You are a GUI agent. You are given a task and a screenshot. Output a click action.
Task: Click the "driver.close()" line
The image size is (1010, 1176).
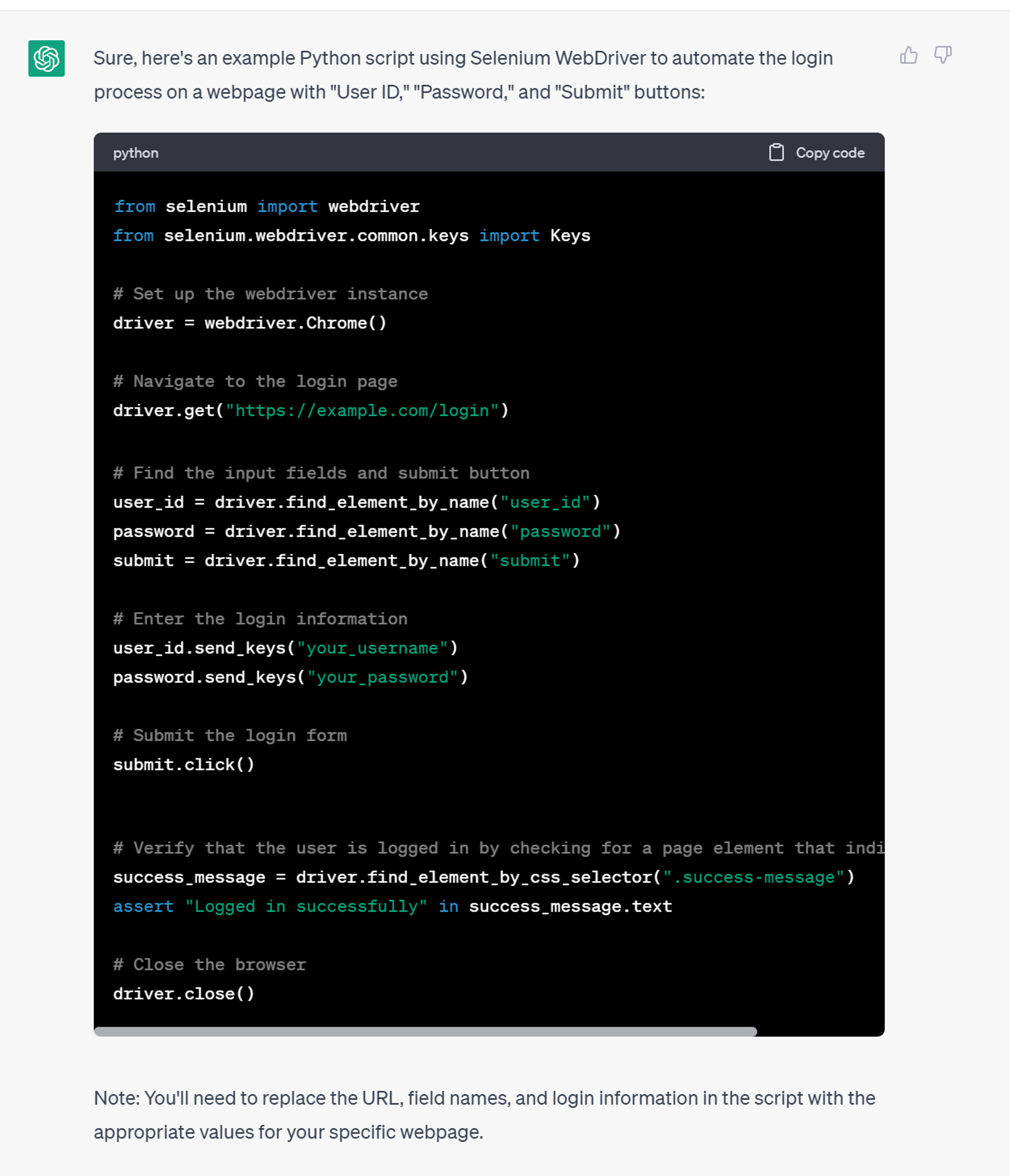pyautogui.click(x=184, y=994)
